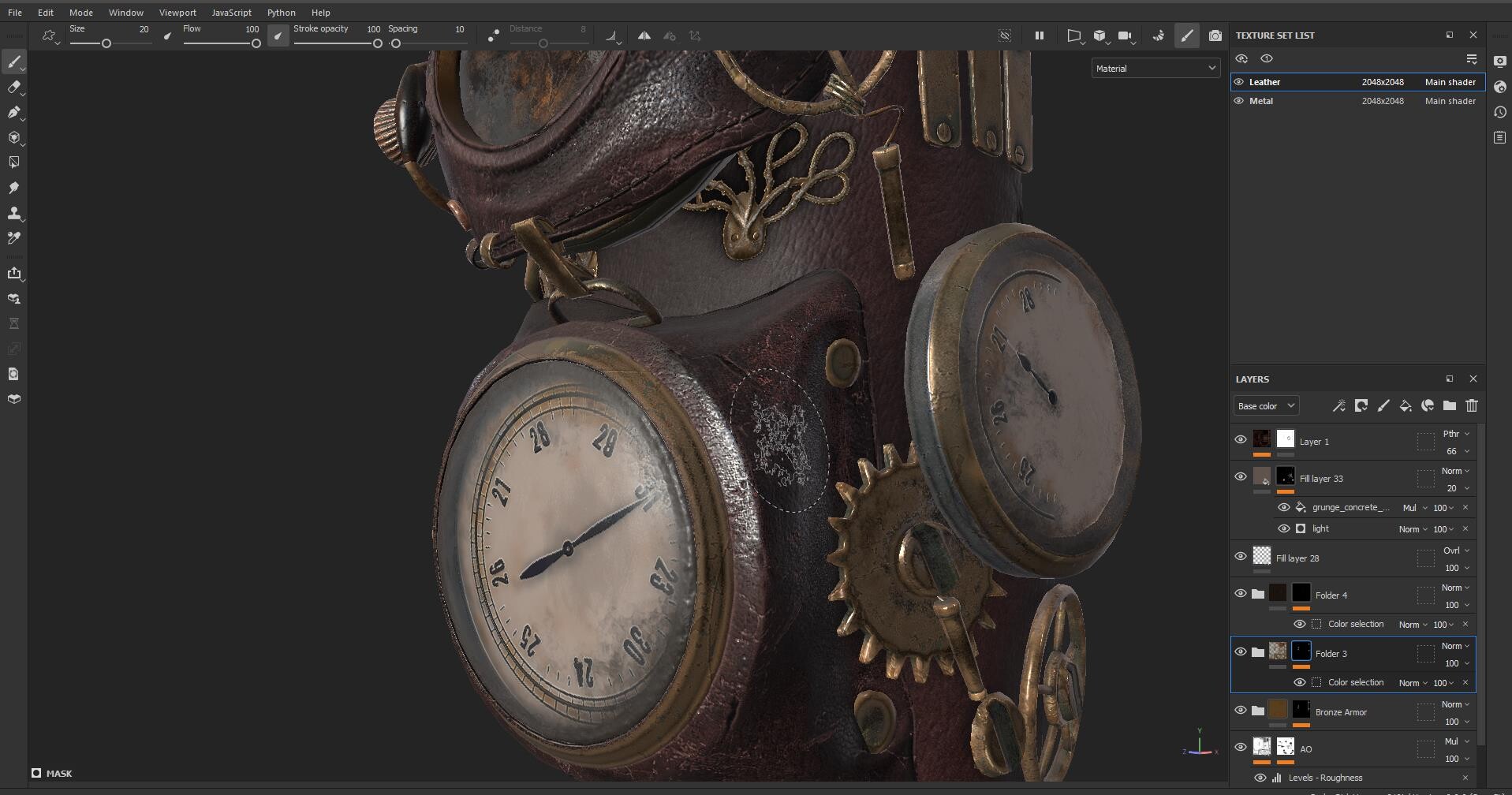Image resolution: width=1512 pixels, height=795 pixels.
Task: Open the Base color channel dropdown
Action: 1265,405
